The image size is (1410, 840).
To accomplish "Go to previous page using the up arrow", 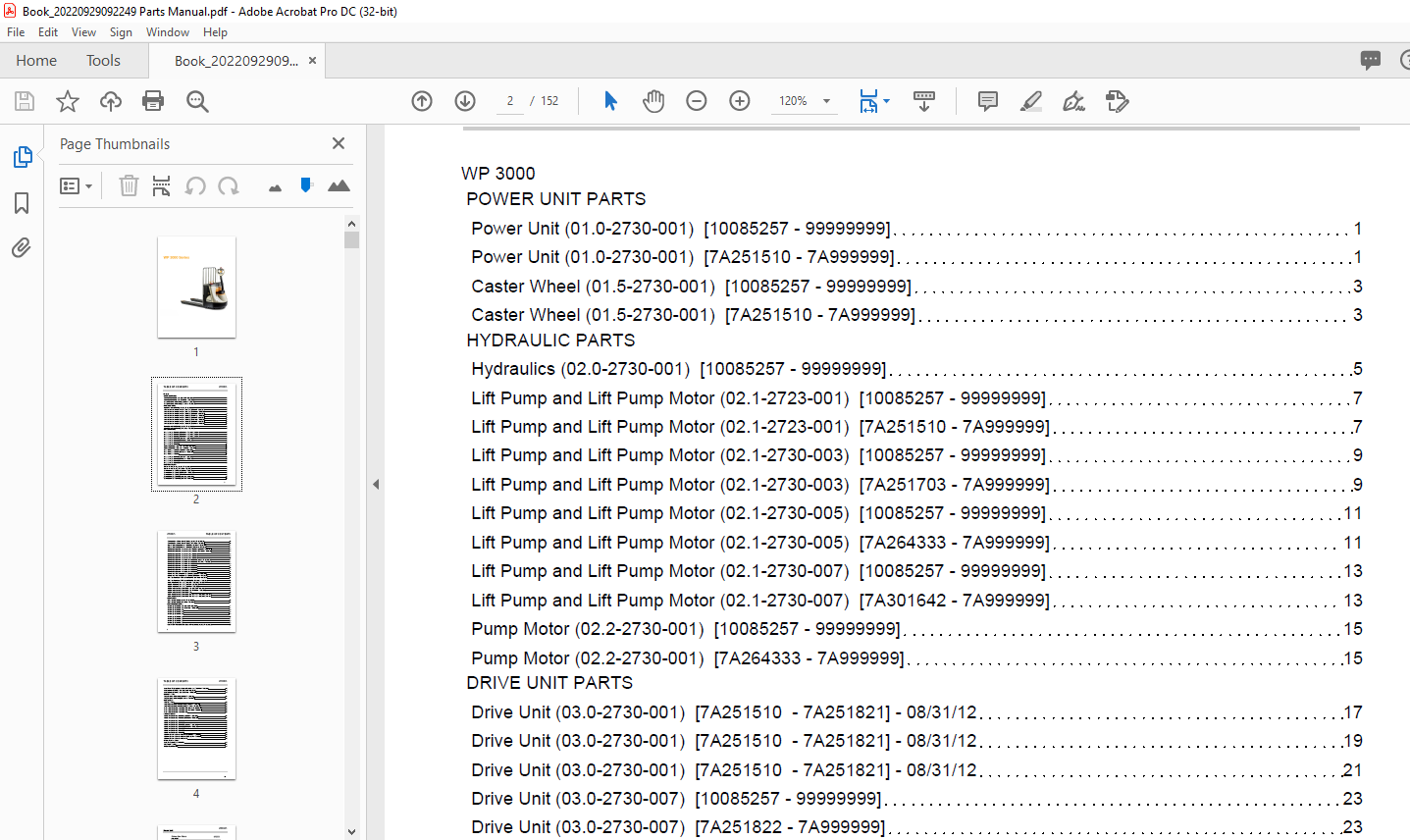I will [422, 101].
